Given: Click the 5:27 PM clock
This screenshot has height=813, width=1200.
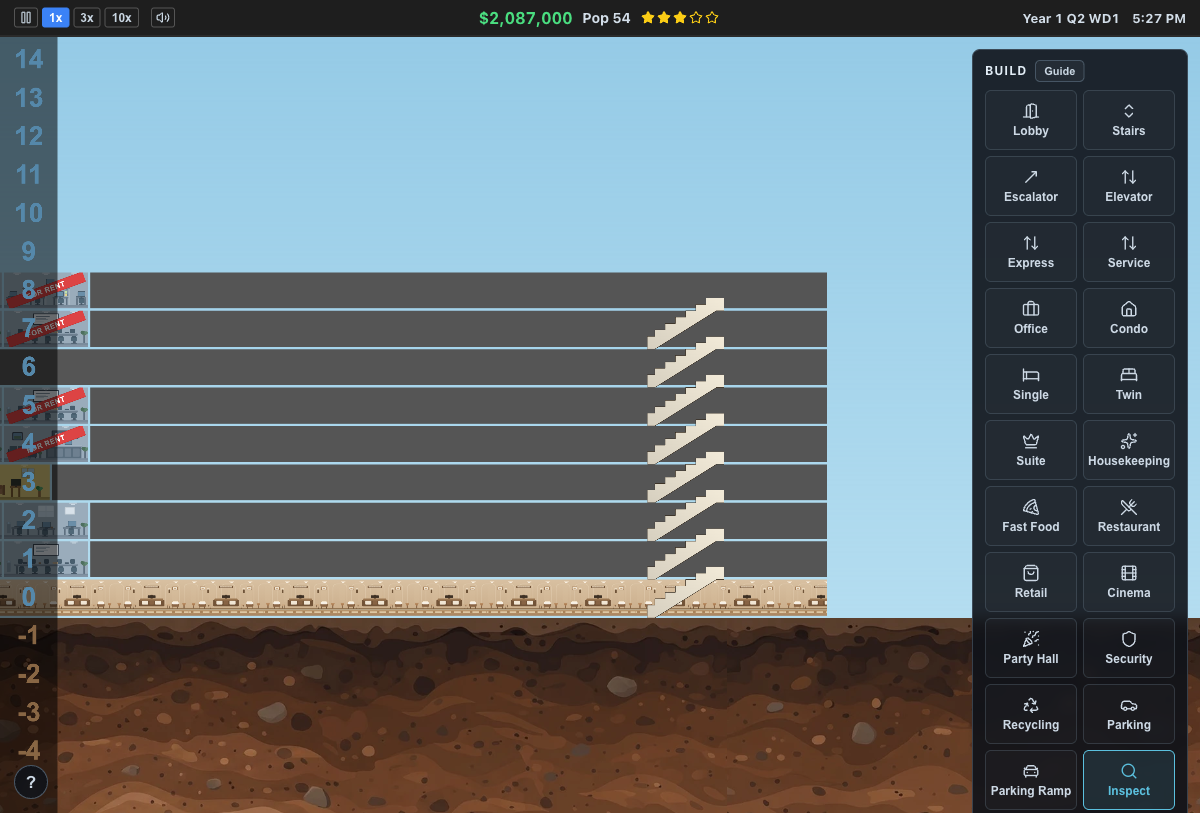Looking at the screenshot, I should click(1159, 18).
